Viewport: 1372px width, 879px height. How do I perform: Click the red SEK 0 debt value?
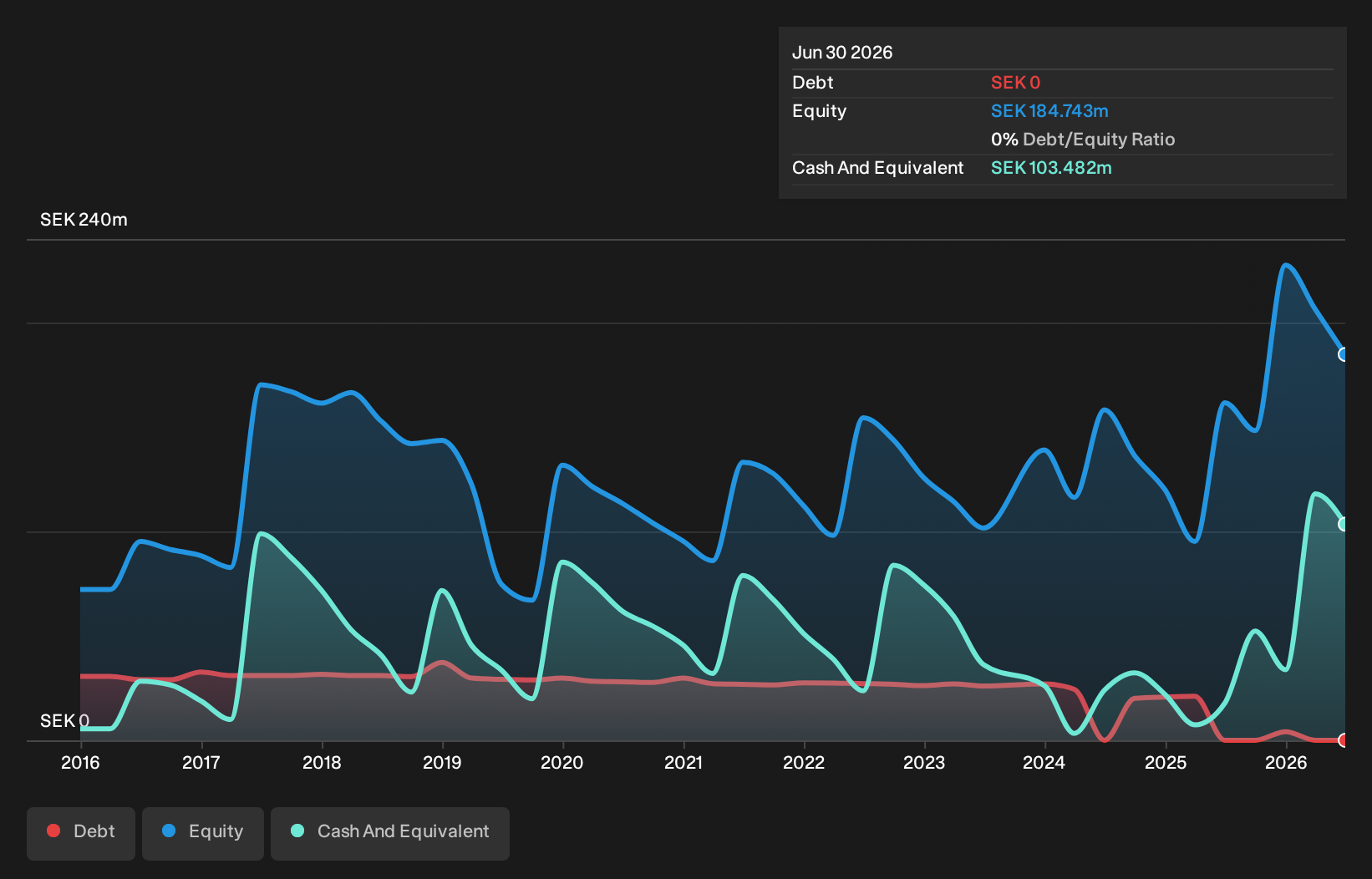click(1015, 83)
